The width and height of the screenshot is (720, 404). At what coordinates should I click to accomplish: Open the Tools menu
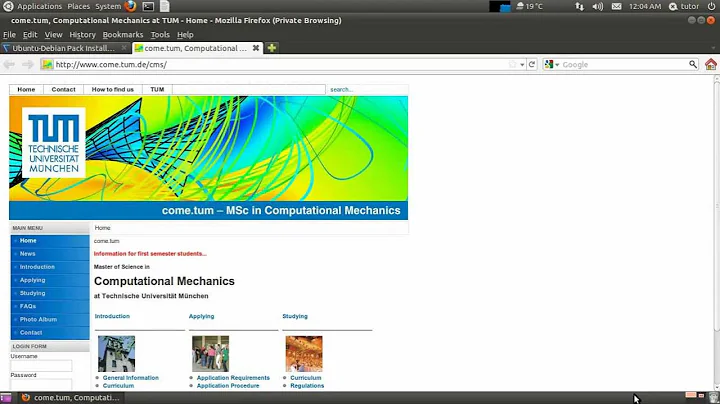pyautogui.click(x=160, y=34)
